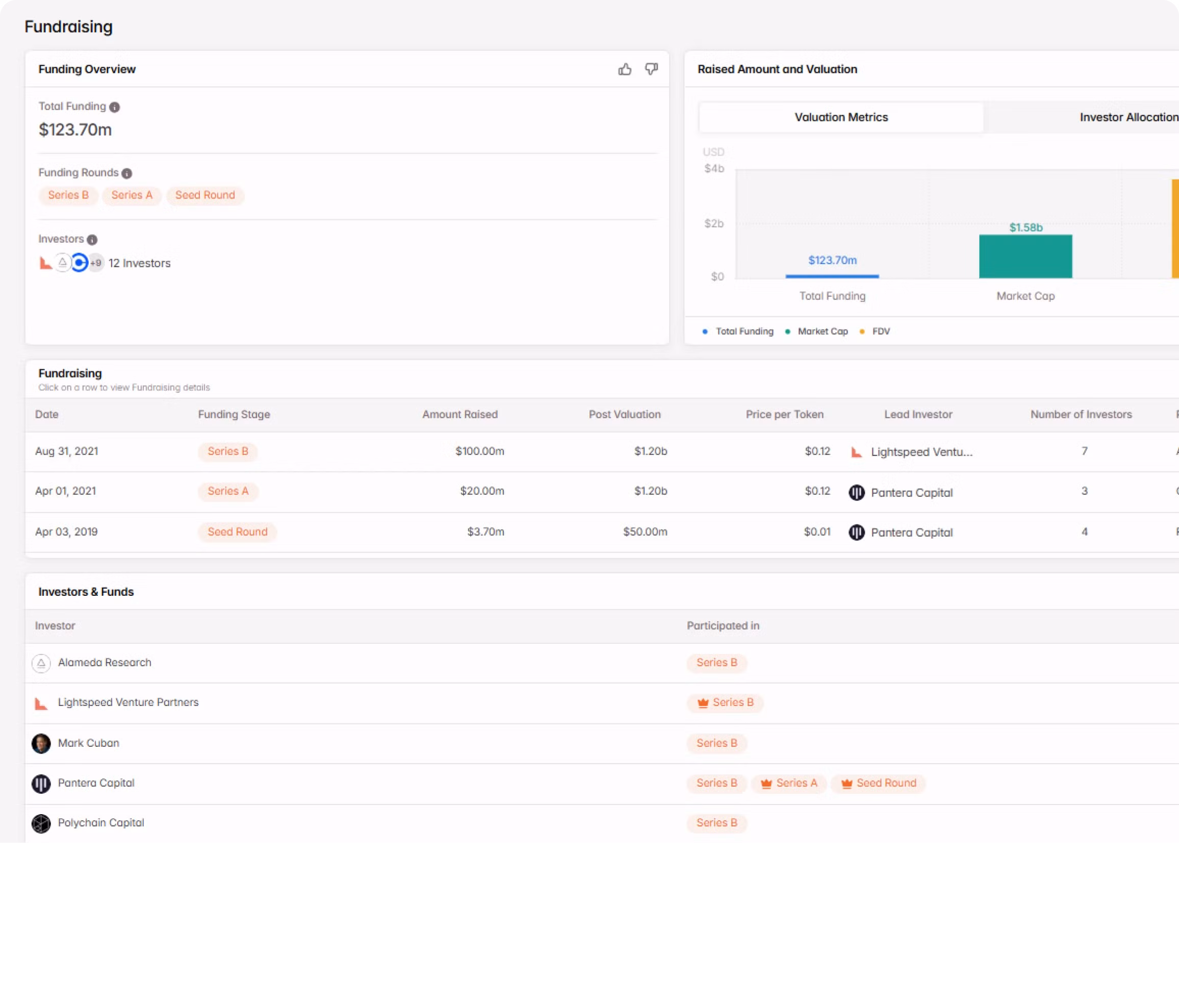
Task: Select the Pantera Capital logo in Investors & Funds
Action: tap(41, 783)
